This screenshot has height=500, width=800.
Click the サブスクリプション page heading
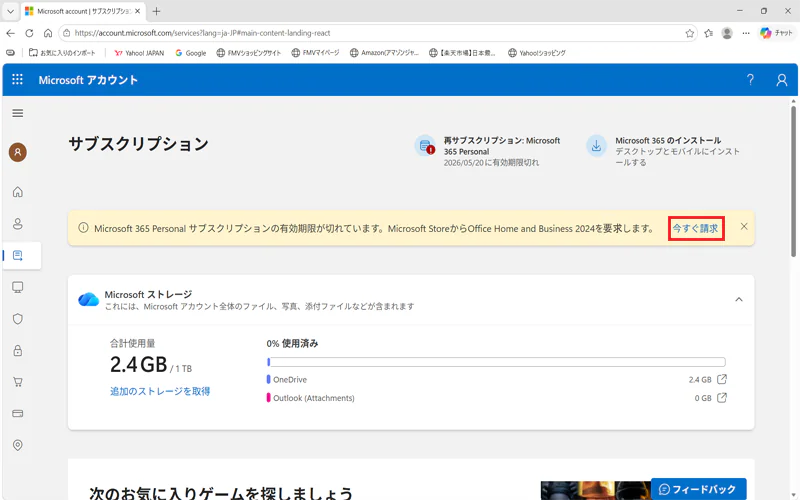point(139,144)
